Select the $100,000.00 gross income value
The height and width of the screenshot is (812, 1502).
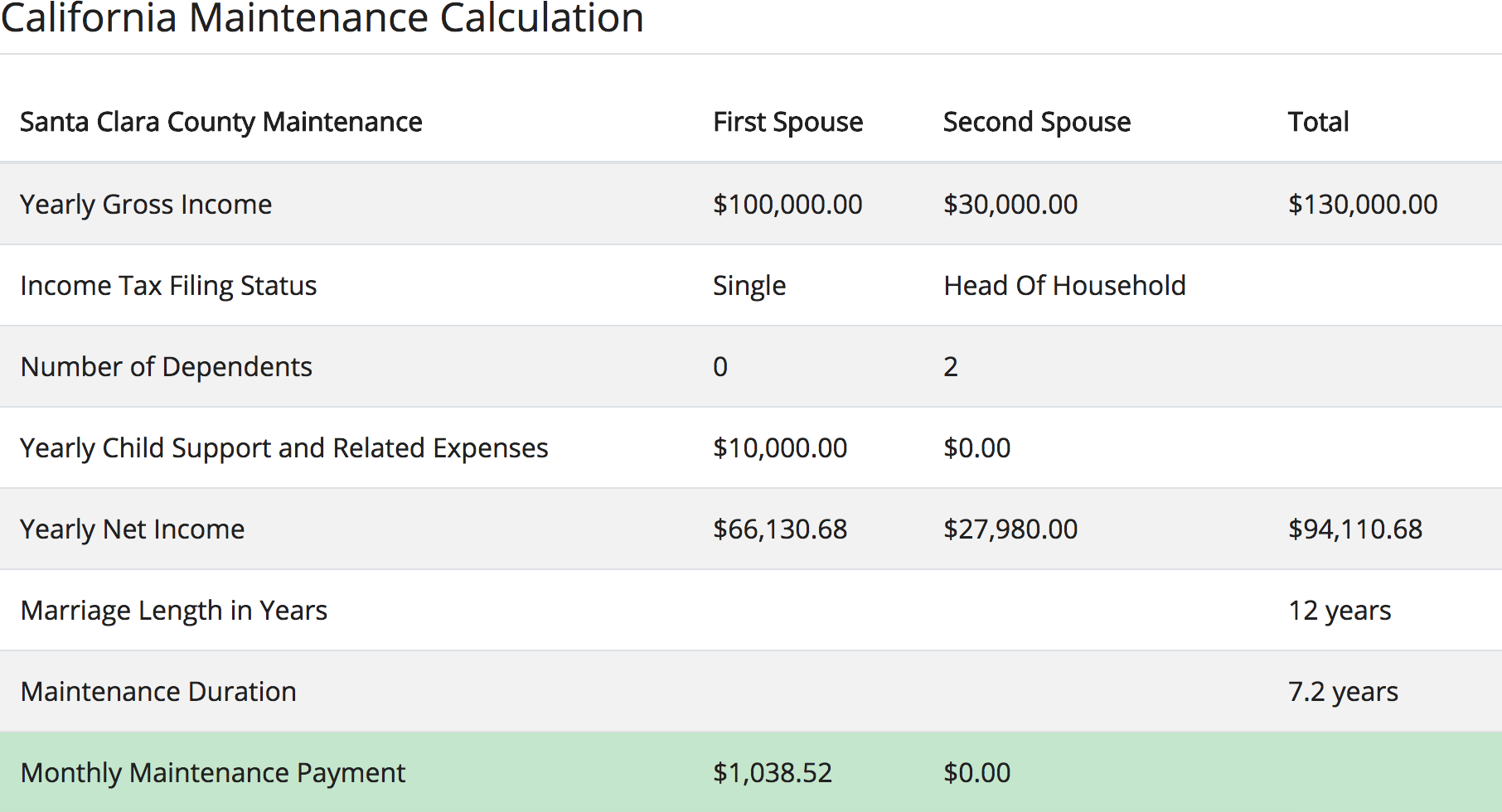click(x=787, y=204)
